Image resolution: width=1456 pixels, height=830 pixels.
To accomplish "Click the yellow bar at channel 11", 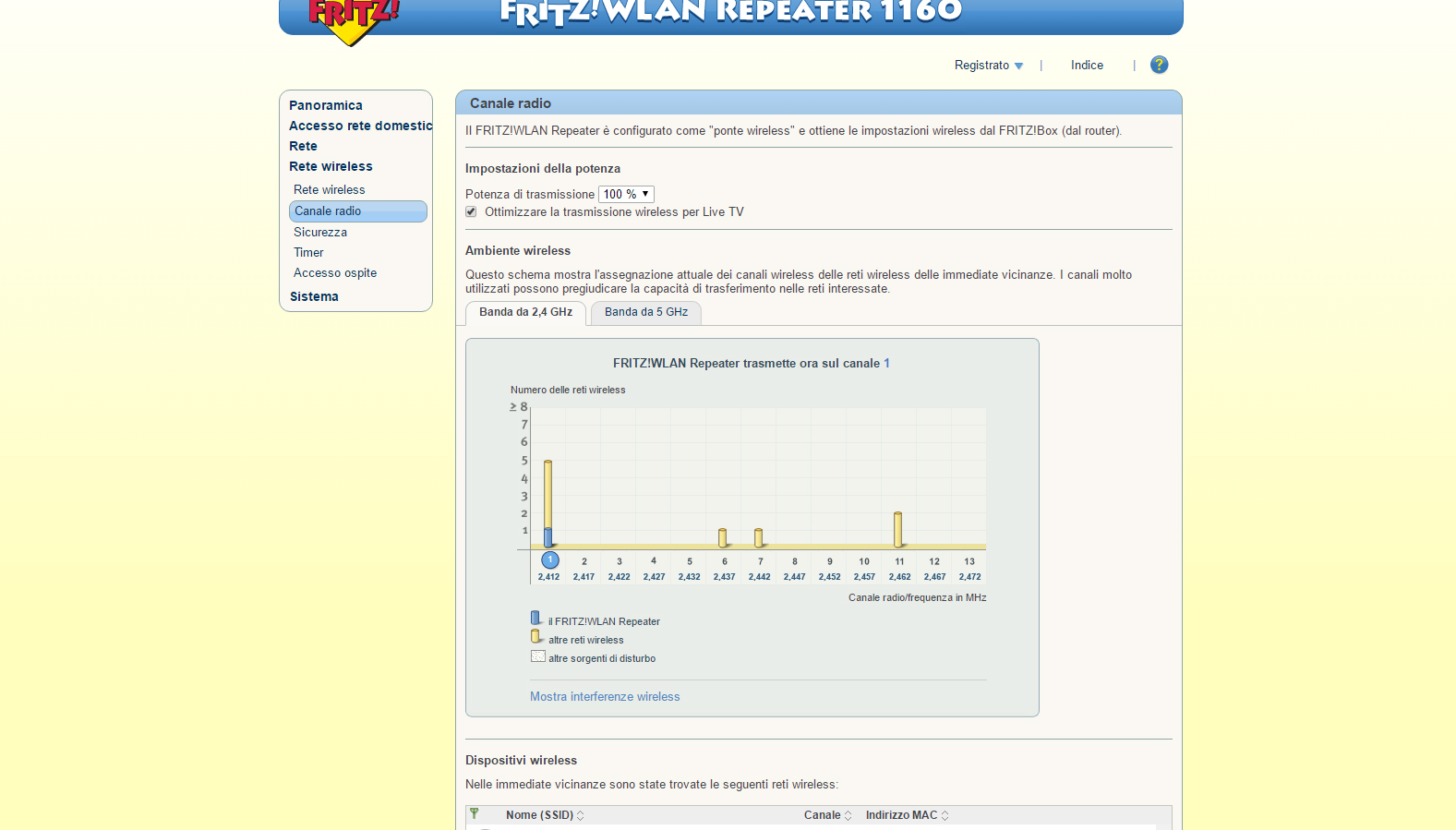I will (x=897, y=529).
